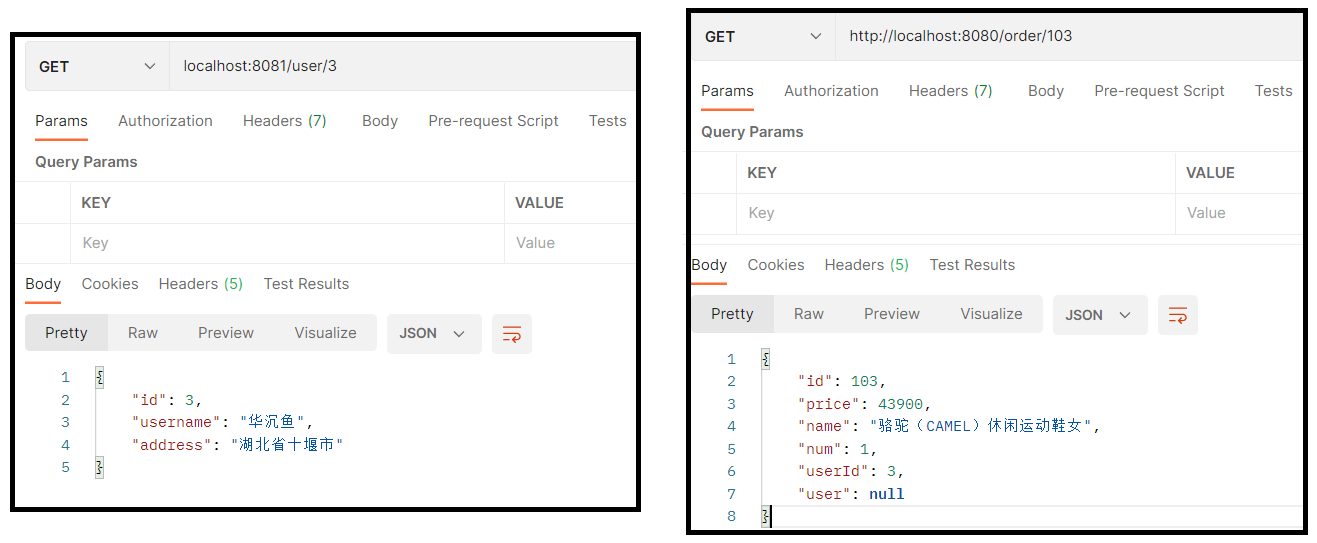
Task: Click null value of "user" field
Action: coord(887,494)
